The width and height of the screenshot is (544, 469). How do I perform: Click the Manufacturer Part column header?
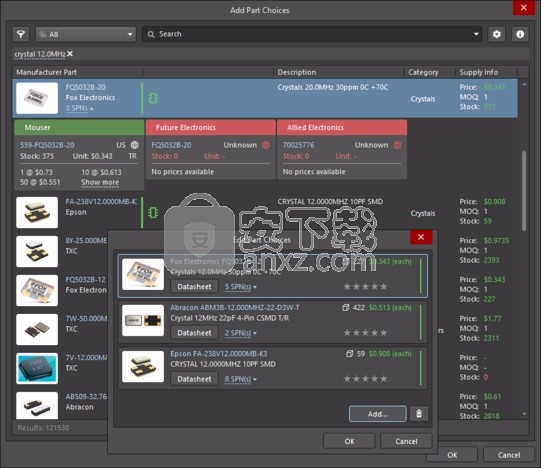(x=46, y=72)
